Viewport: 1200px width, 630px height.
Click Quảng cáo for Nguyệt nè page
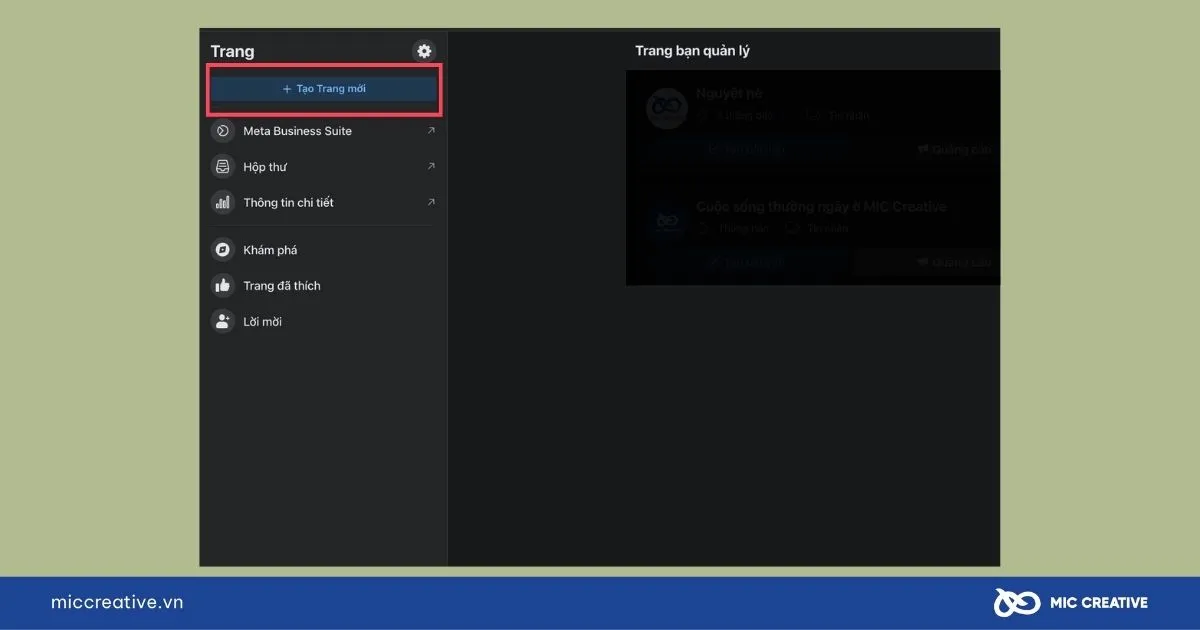[x=955, y=150]
